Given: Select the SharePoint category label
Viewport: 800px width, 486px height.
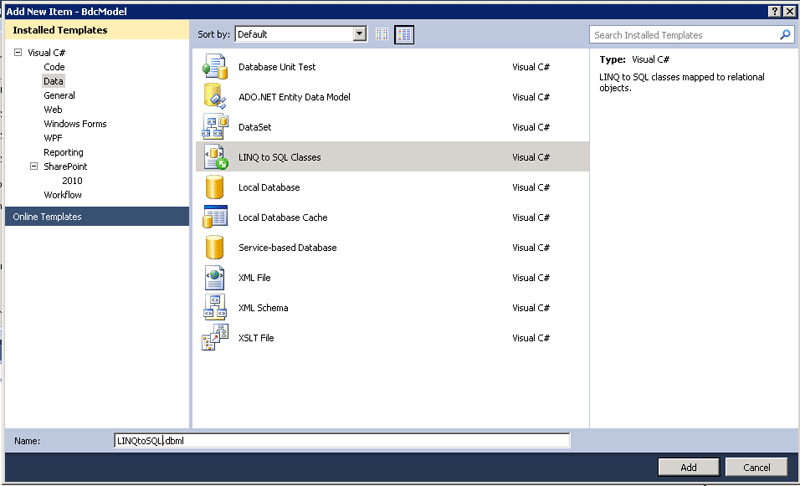Looking at the screenshot, I should coord(65,167).
